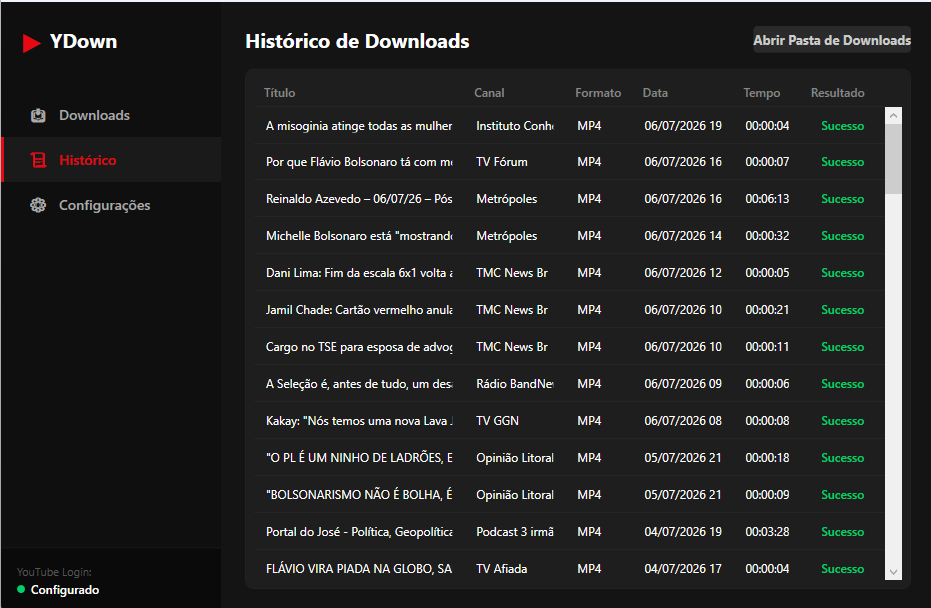The height and width of the screenshot is (608, 931).
Task: Click the 'Metrópoles' cell in the Reinaldo Azevedo row
Action: click(506, 198)
